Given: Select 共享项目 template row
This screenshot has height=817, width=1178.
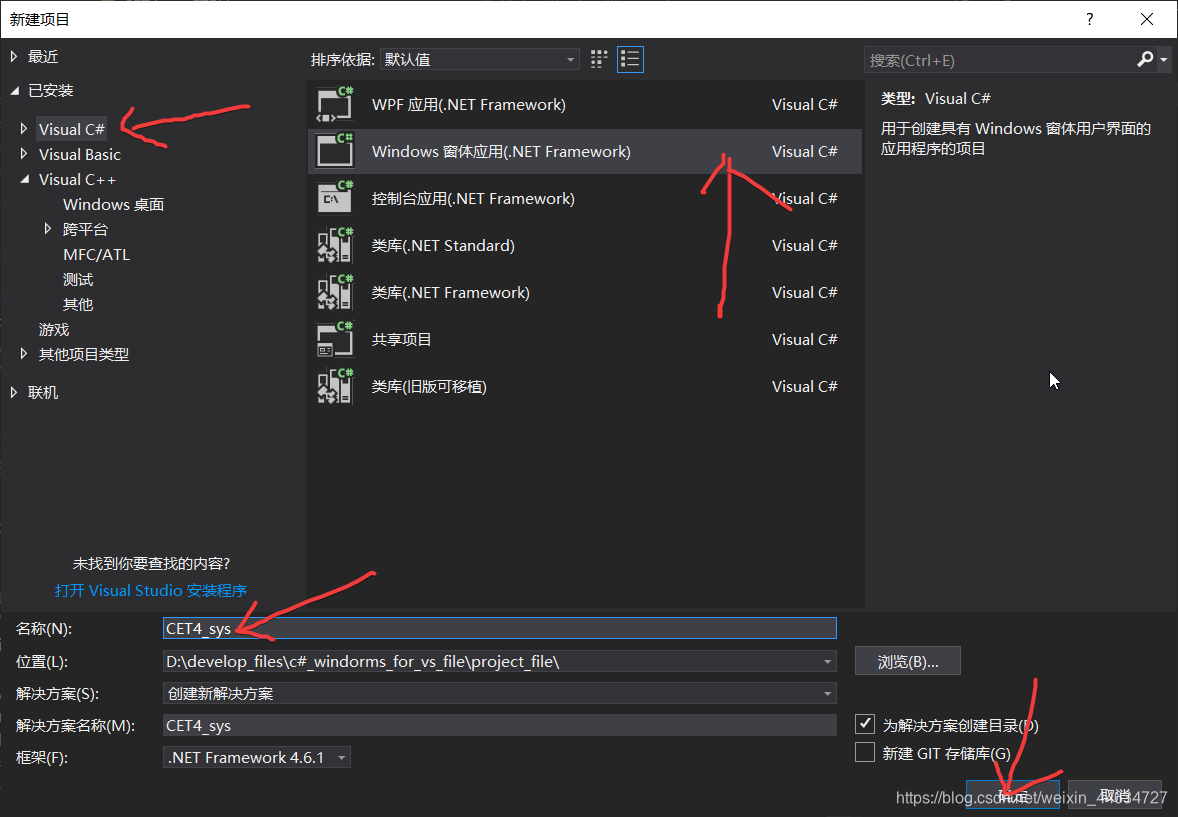Looking at the screenshot, I should 584,339.
